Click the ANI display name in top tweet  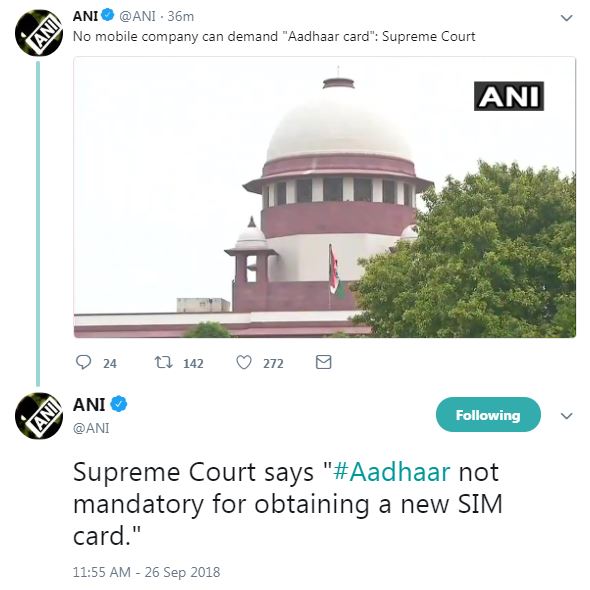85,16
